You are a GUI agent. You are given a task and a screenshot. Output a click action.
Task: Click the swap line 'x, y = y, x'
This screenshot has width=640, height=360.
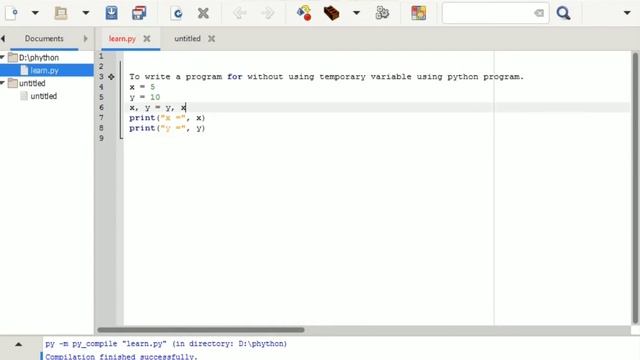point(158,107)
